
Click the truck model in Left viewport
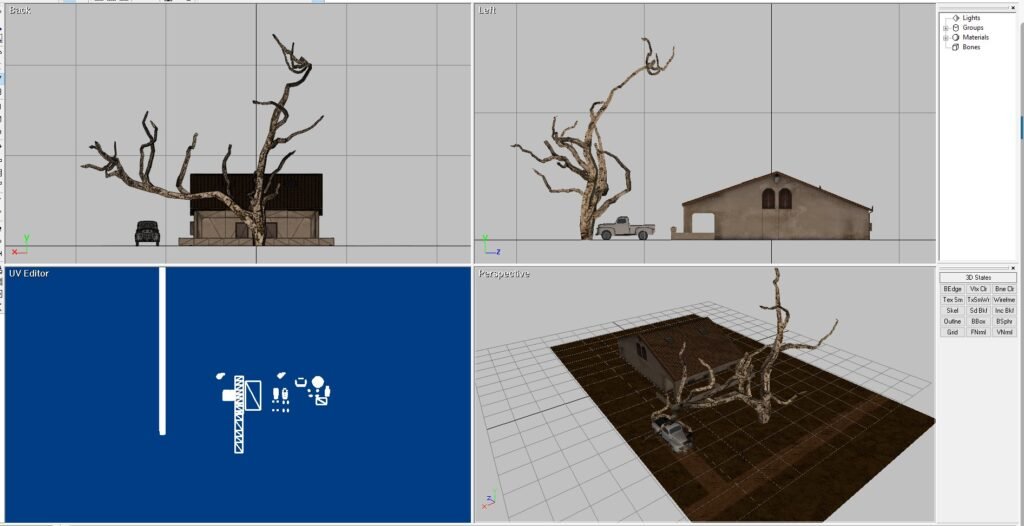[x=624, y=229]
